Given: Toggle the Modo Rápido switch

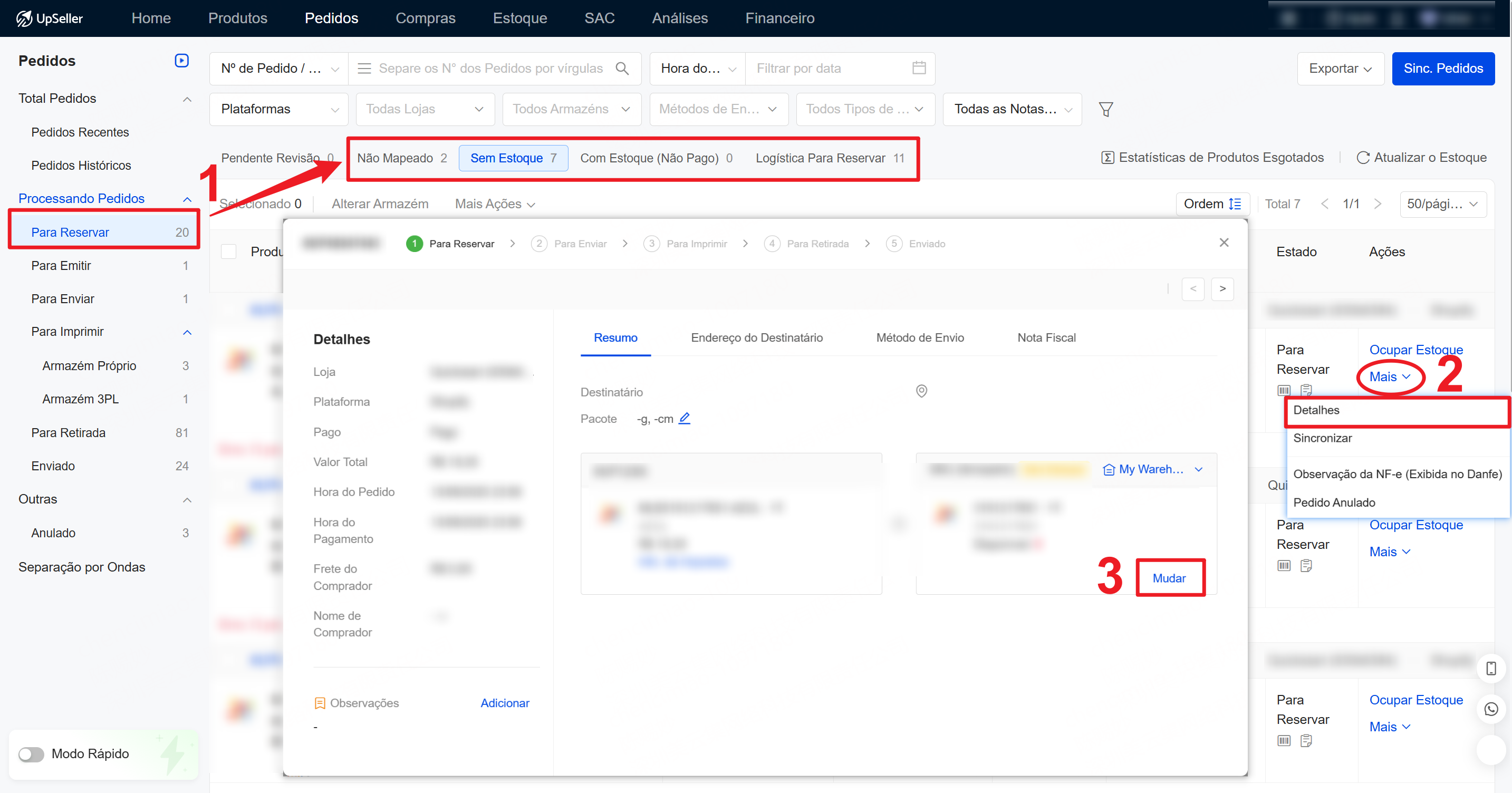Looking at the screenshot, I should [x=31, y=755].
